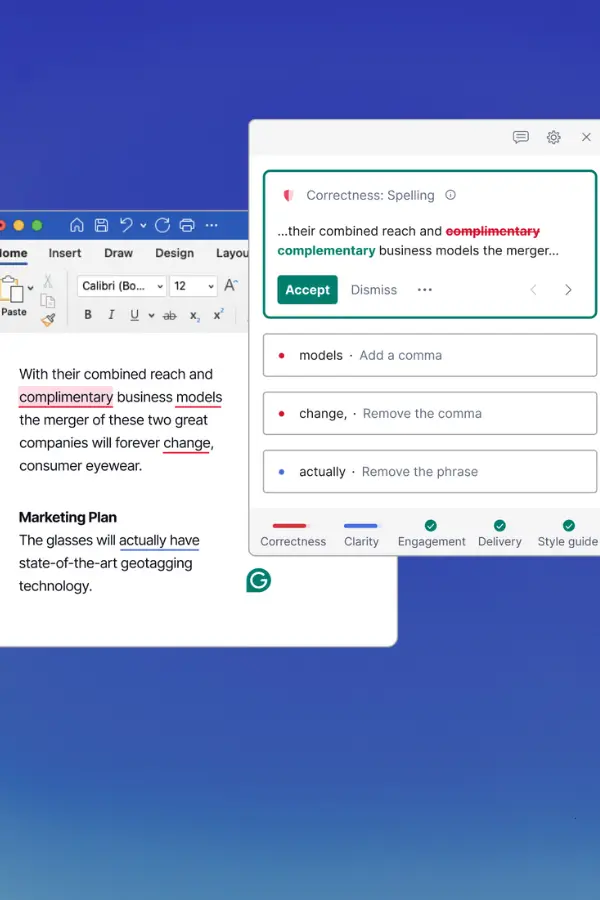
Task: Click the Print icon in title bar
Action: (x=187, y=225)
